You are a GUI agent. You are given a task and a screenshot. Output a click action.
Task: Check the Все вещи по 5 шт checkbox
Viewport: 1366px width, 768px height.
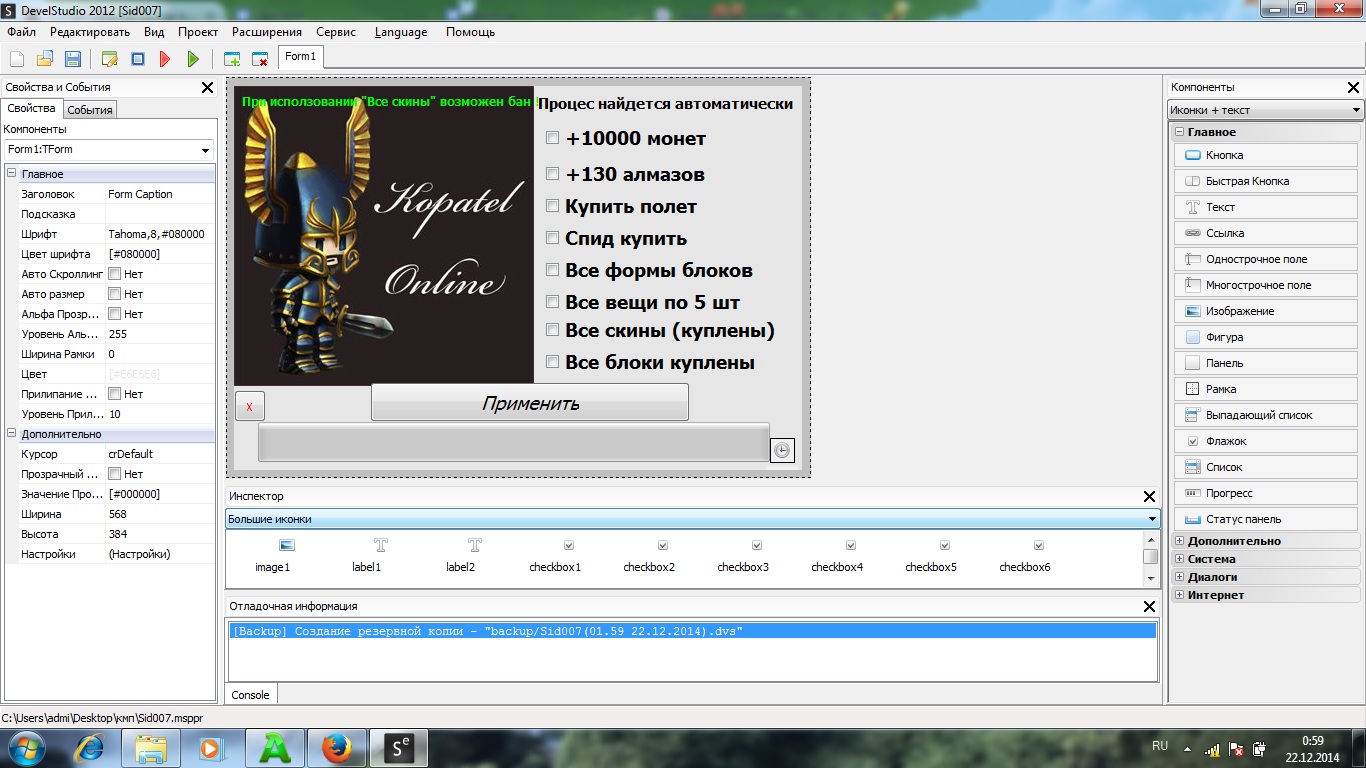552,302
